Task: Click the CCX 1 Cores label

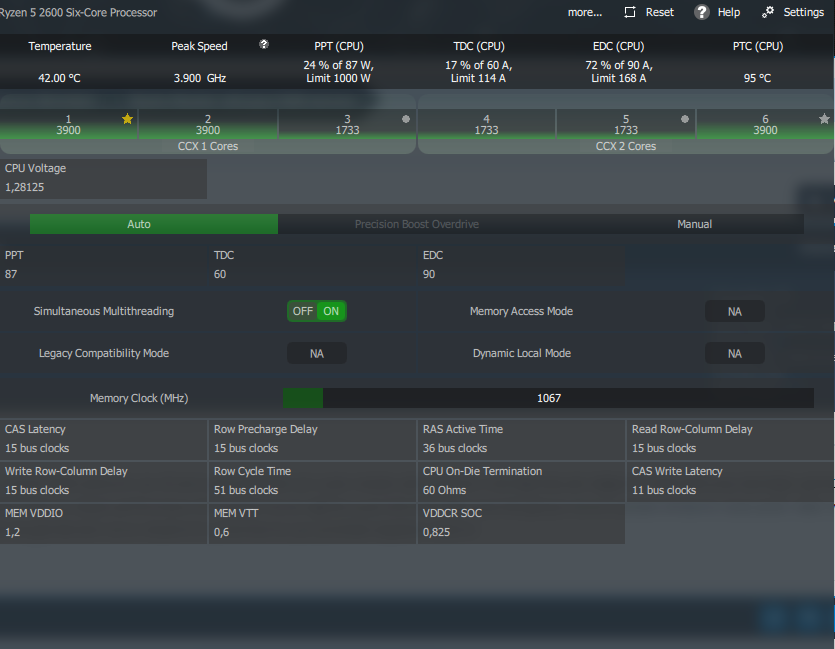Action: click(x=208, y=146)
